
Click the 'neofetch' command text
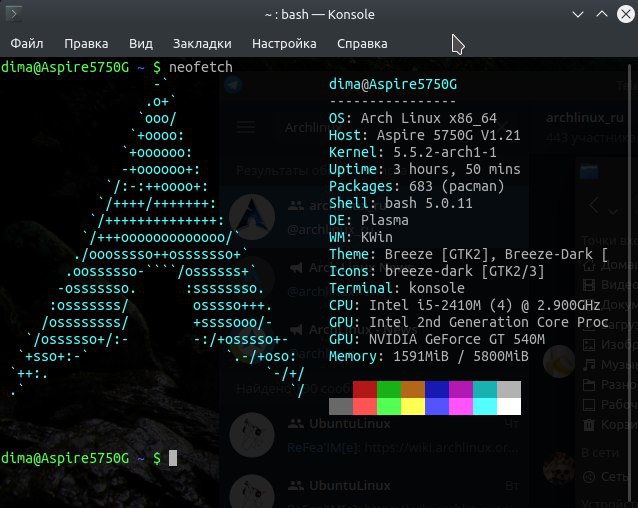click(201, 67)
